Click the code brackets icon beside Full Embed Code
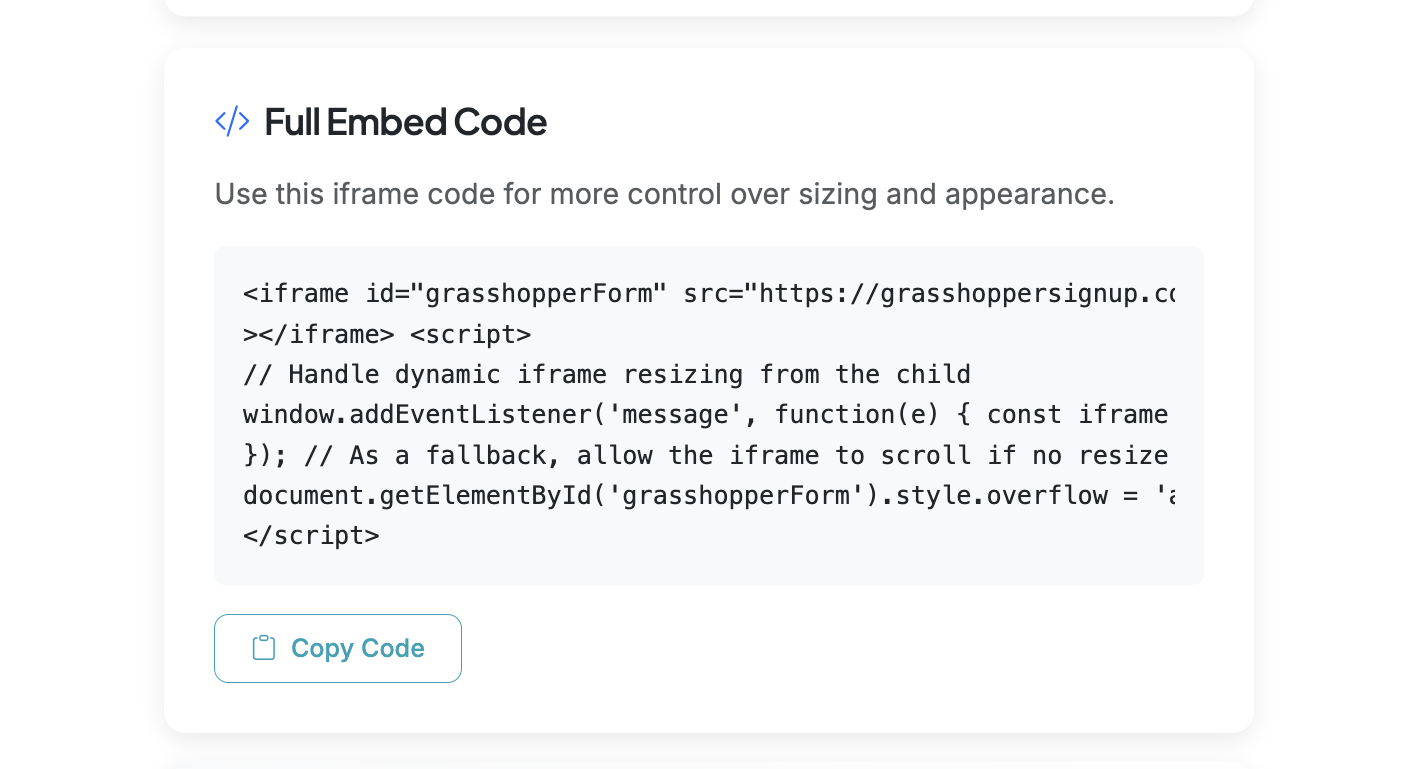Screen dimensions: 1420x769 231,121
